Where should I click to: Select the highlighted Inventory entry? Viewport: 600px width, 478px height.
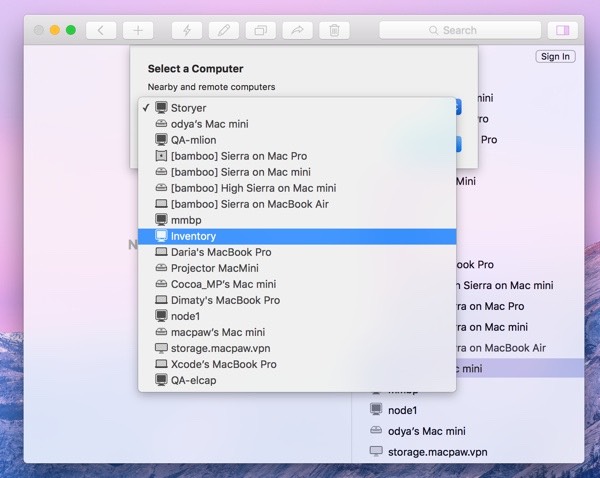(297, 236)
